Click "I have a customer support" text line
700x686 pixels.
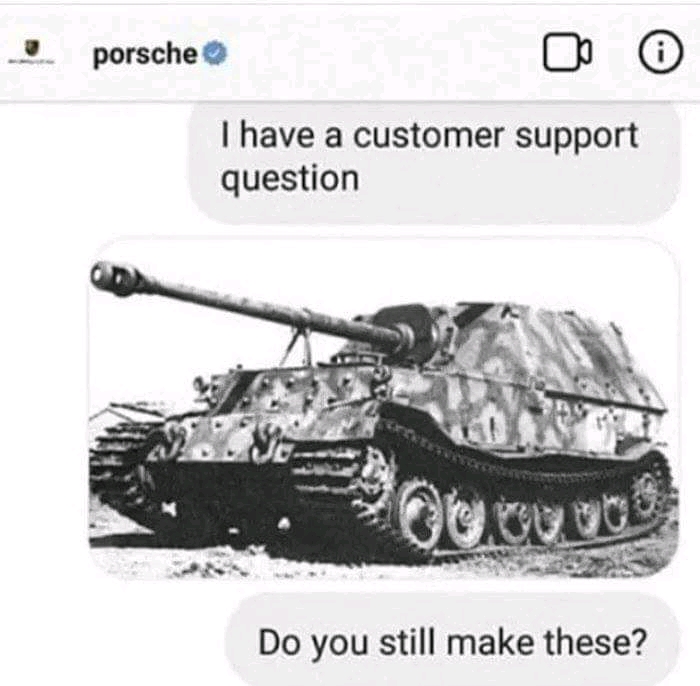(429, 136)
